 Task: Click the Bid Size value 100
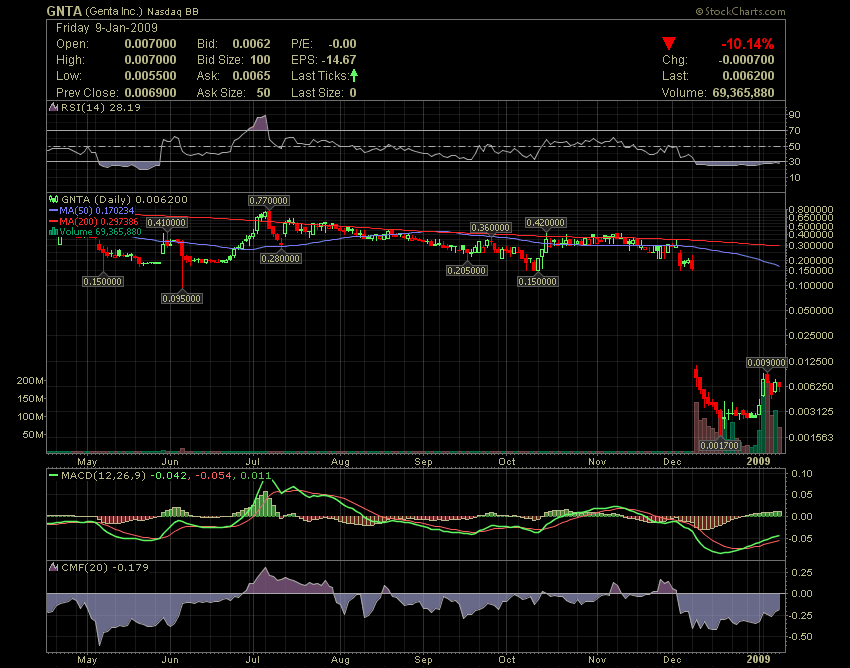[x=260, y=60]
